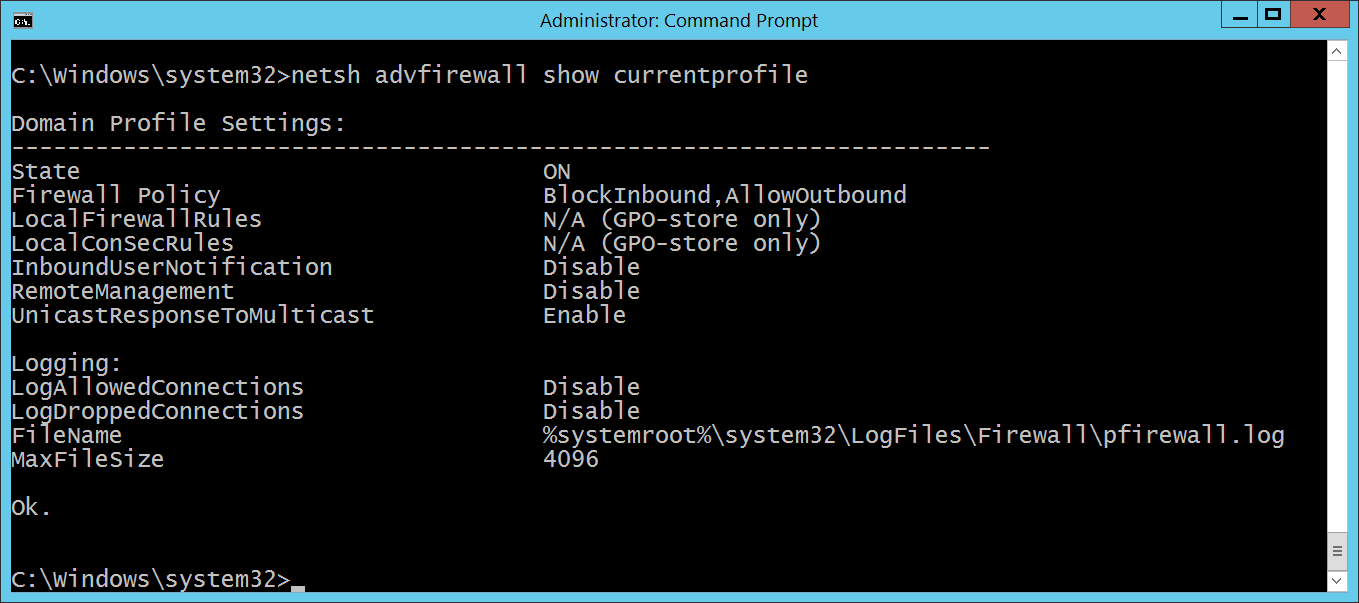This screenshot has width=1359, height=603.
Task: Click the scrollbar up arrow
Action: tap(1336, 51)
